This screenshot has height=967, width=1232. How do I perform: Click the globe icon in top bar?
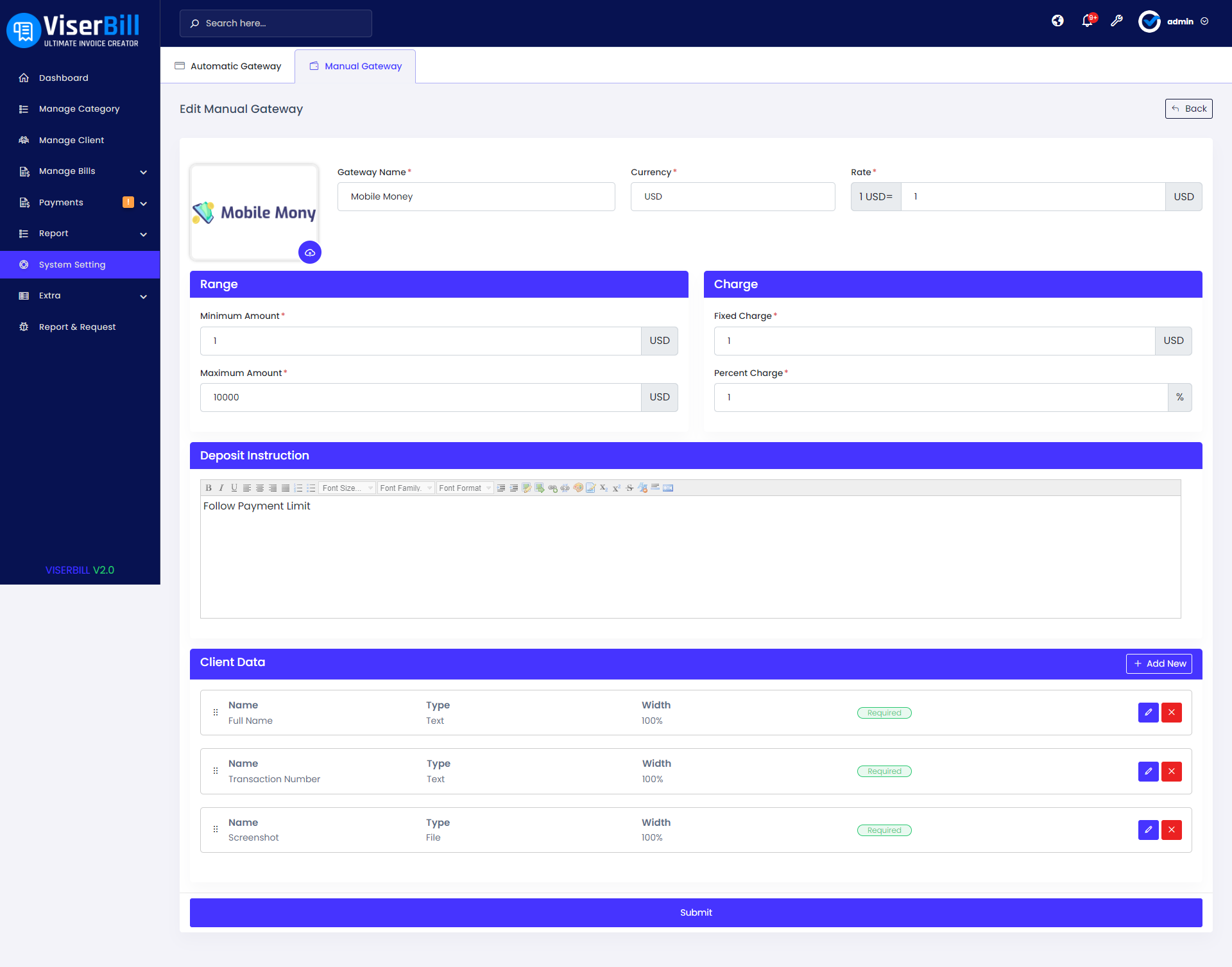(x=1057, y=21)
